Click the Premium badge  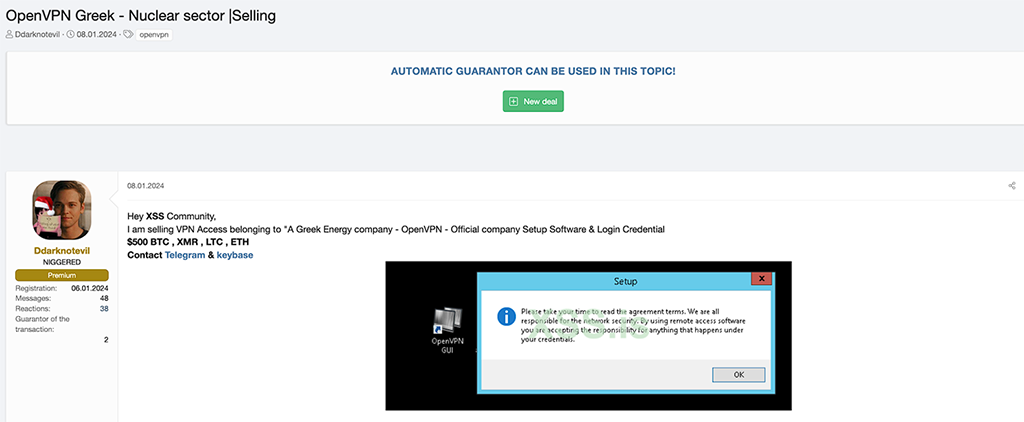click(62, 276)
